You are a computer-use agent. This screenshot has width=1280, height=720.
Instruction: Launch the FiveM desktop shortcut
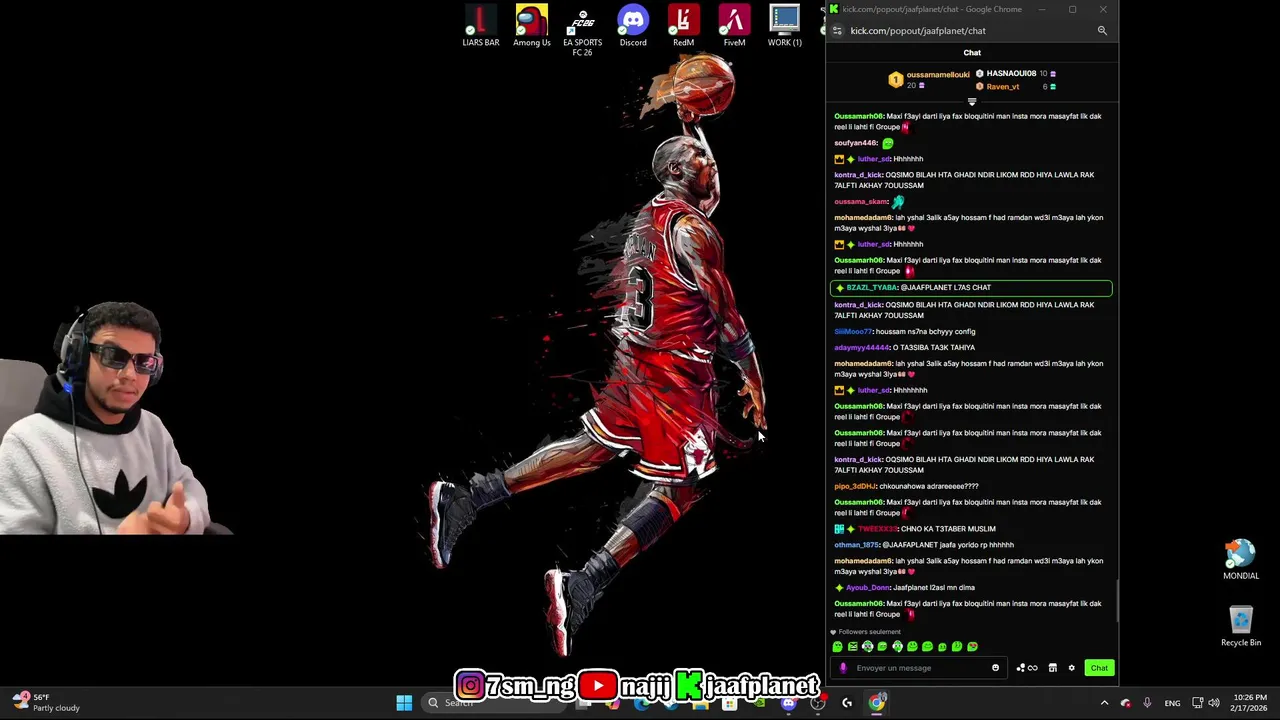pyautogui.click(x=734, y=26)
